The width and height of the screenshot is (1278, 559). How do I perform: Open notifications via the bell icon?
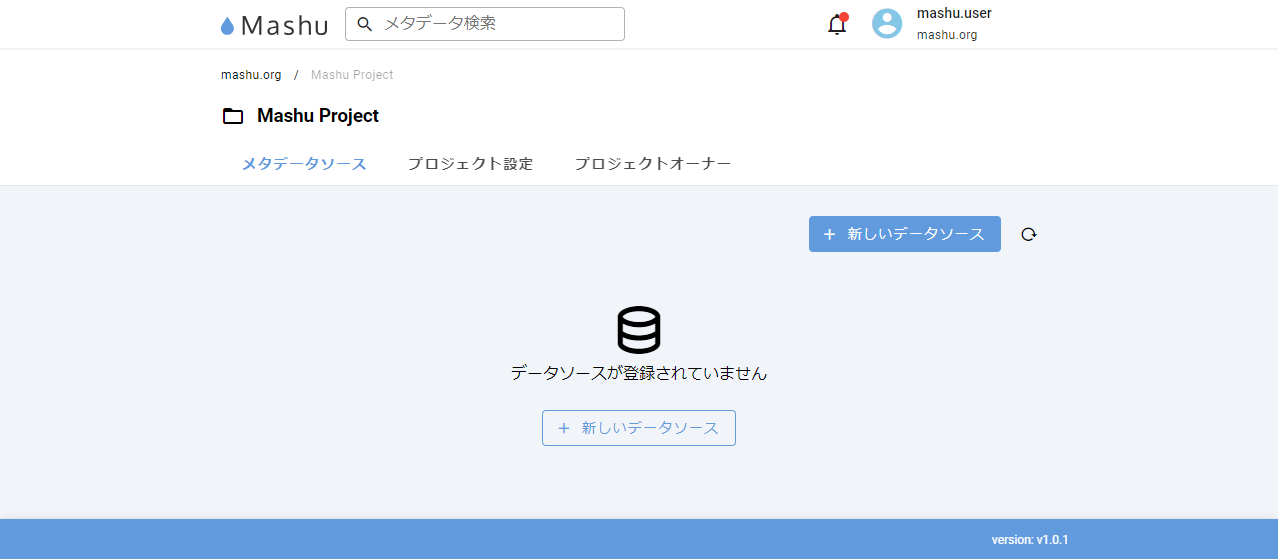(837, 25)
